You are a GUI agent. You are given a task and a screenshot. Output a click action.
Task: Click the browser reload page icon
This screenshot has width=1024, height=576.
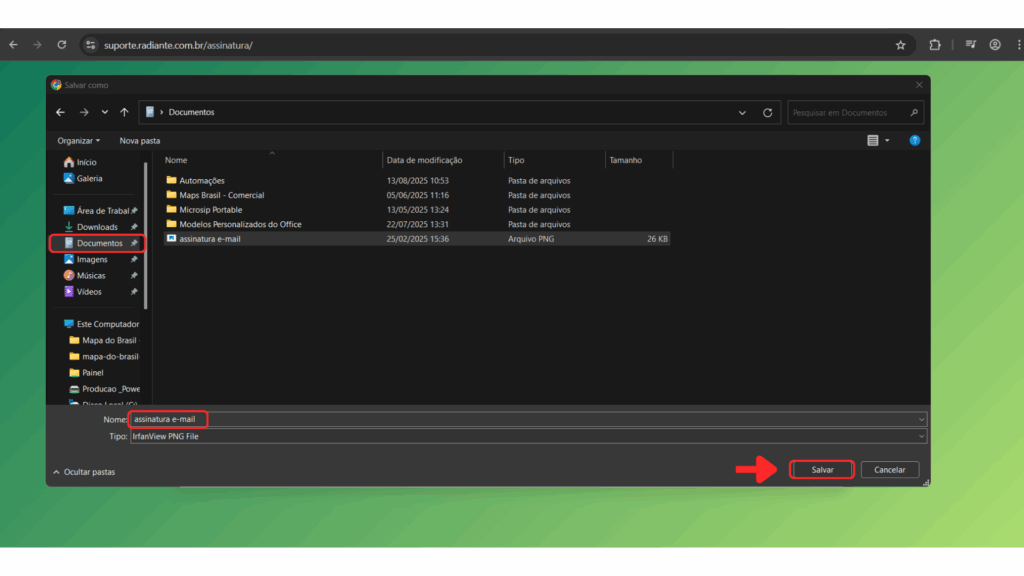pos(62,45)
